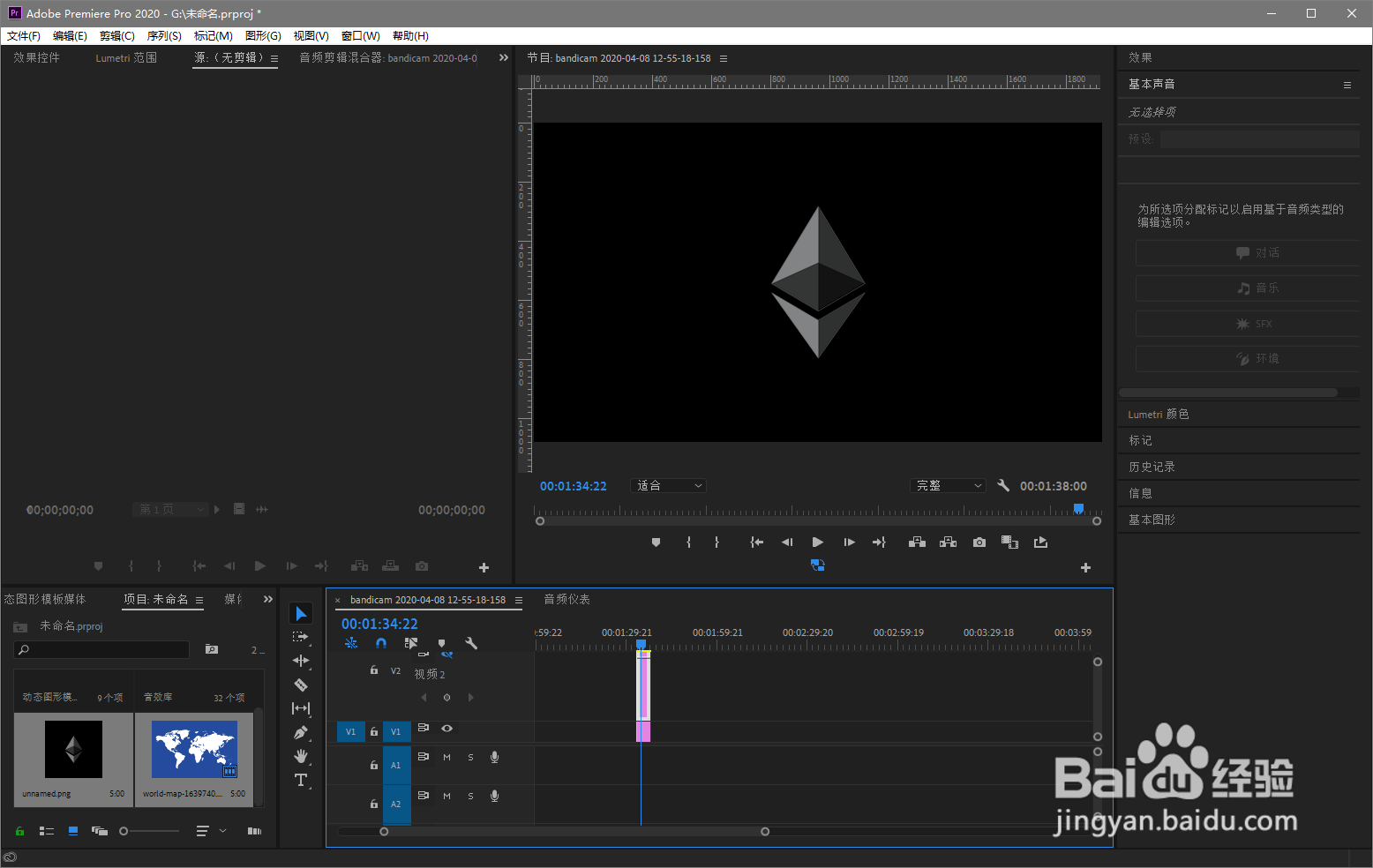This screenshot has height=868, width=1373.
Task: Expand project panel overflow tabs chevron
Action: pyautogui.click(x=268, y=599)
